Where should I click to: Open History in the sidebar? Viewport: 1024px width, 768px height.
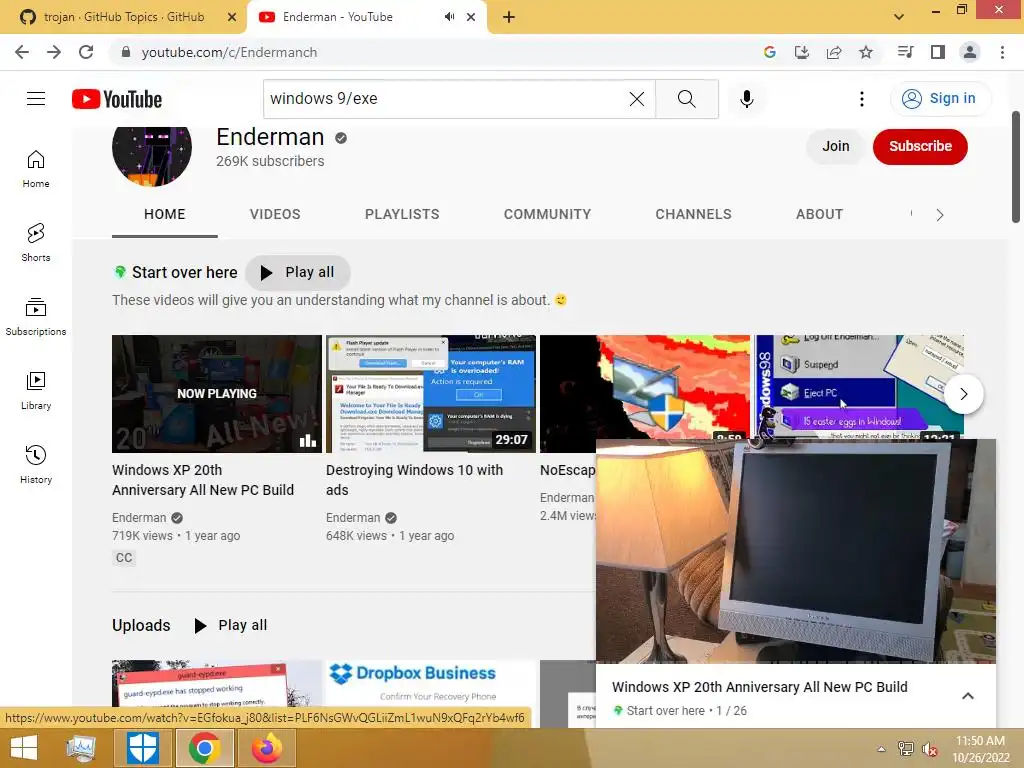[x=36, y=464]
